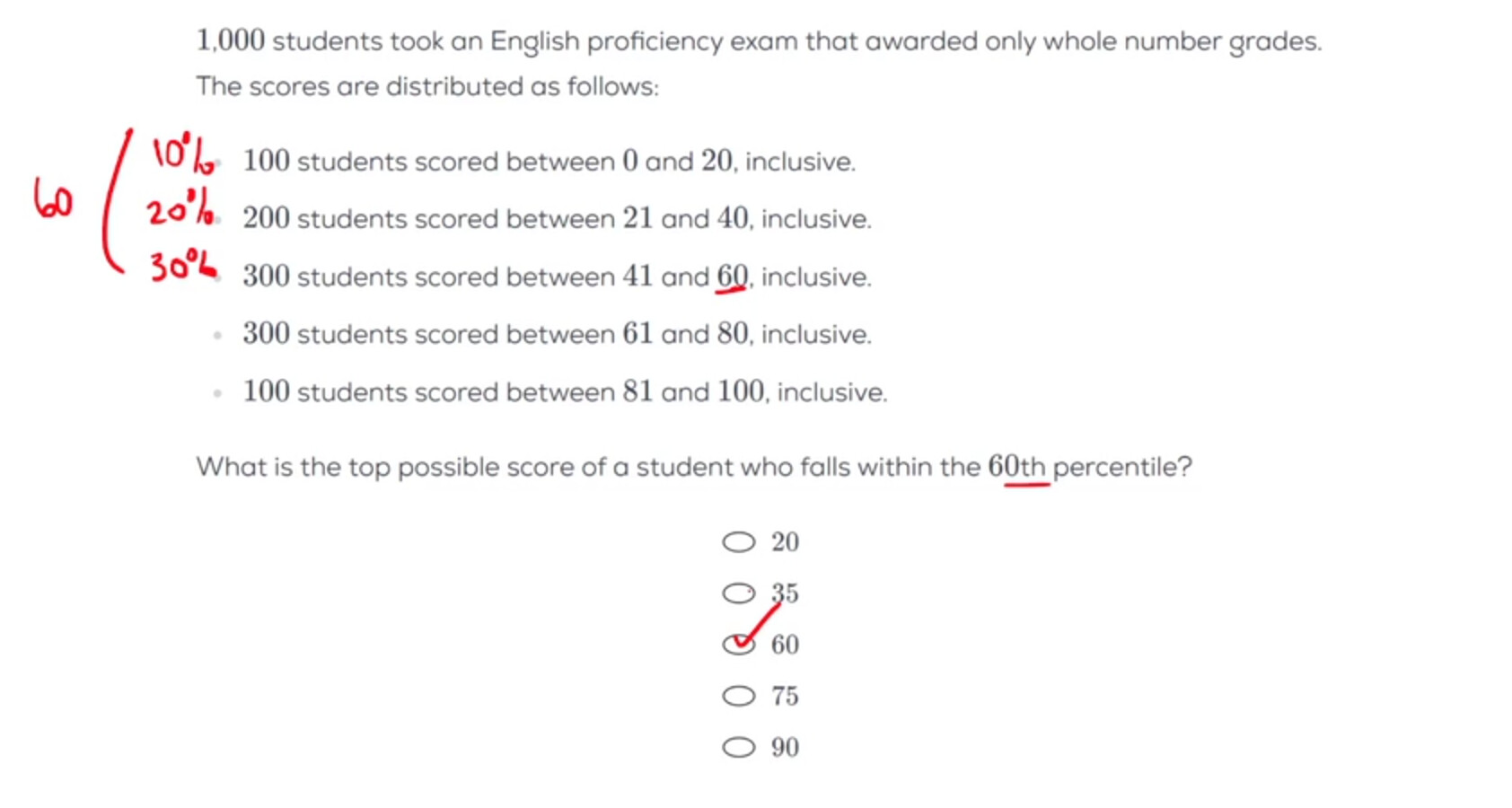Select the radio button for answer 20
Screen dimensions: 1512x808
point(739,542)
